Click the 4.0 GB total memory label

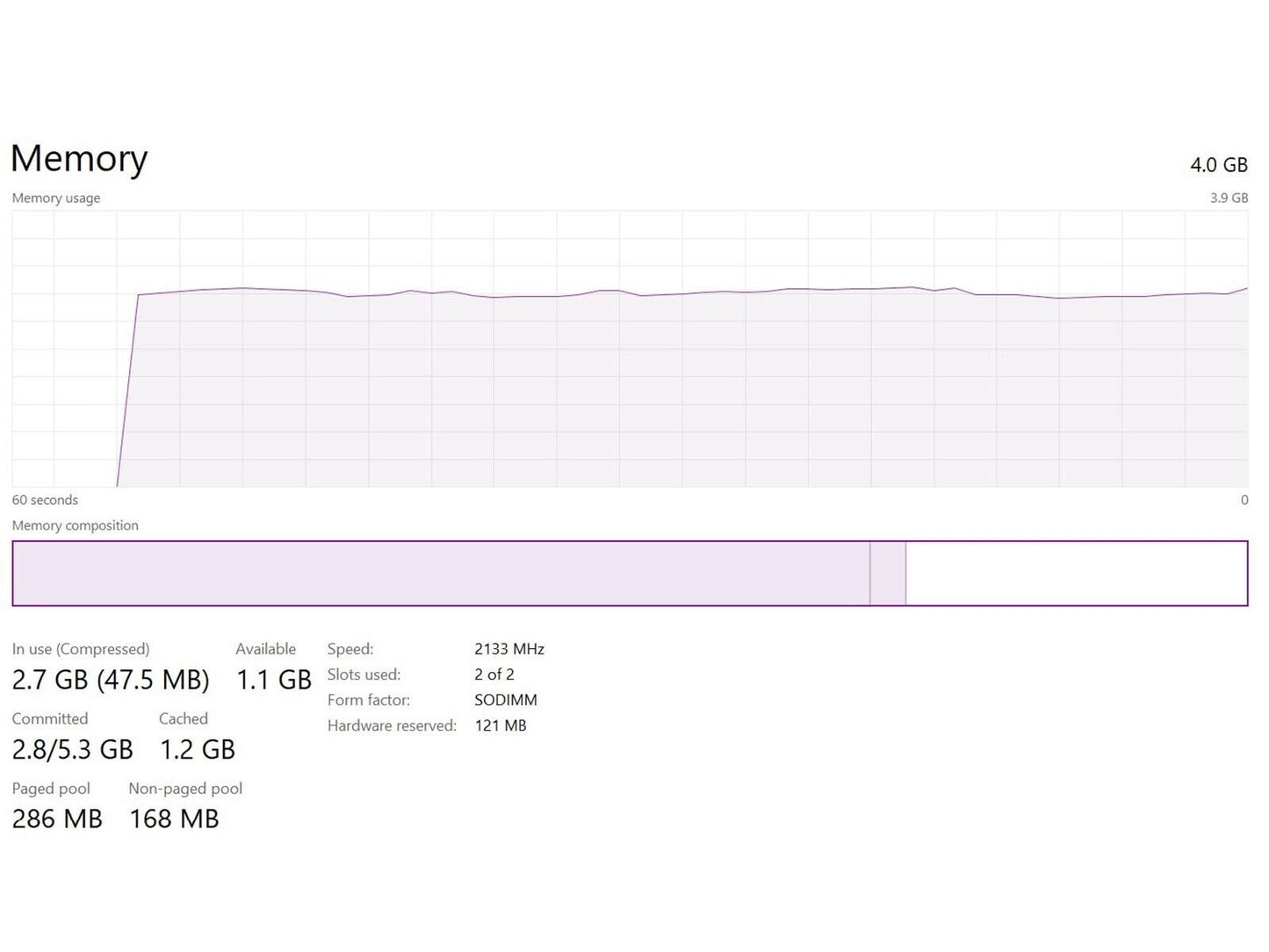click(x=1218, y=165)
